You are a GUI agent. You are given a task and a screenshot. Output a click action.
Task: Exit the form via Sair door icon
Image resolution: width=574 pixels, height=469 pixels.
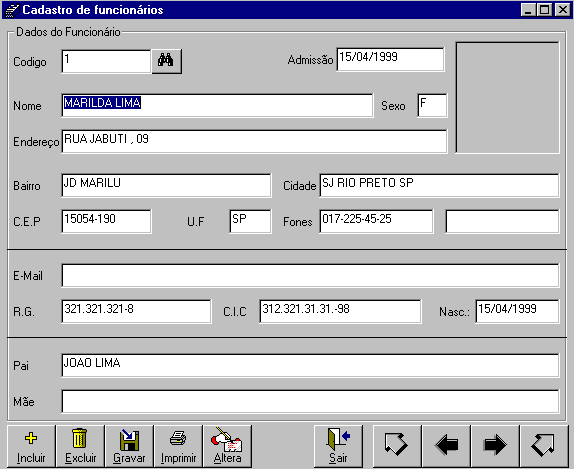tap(338, 446)
